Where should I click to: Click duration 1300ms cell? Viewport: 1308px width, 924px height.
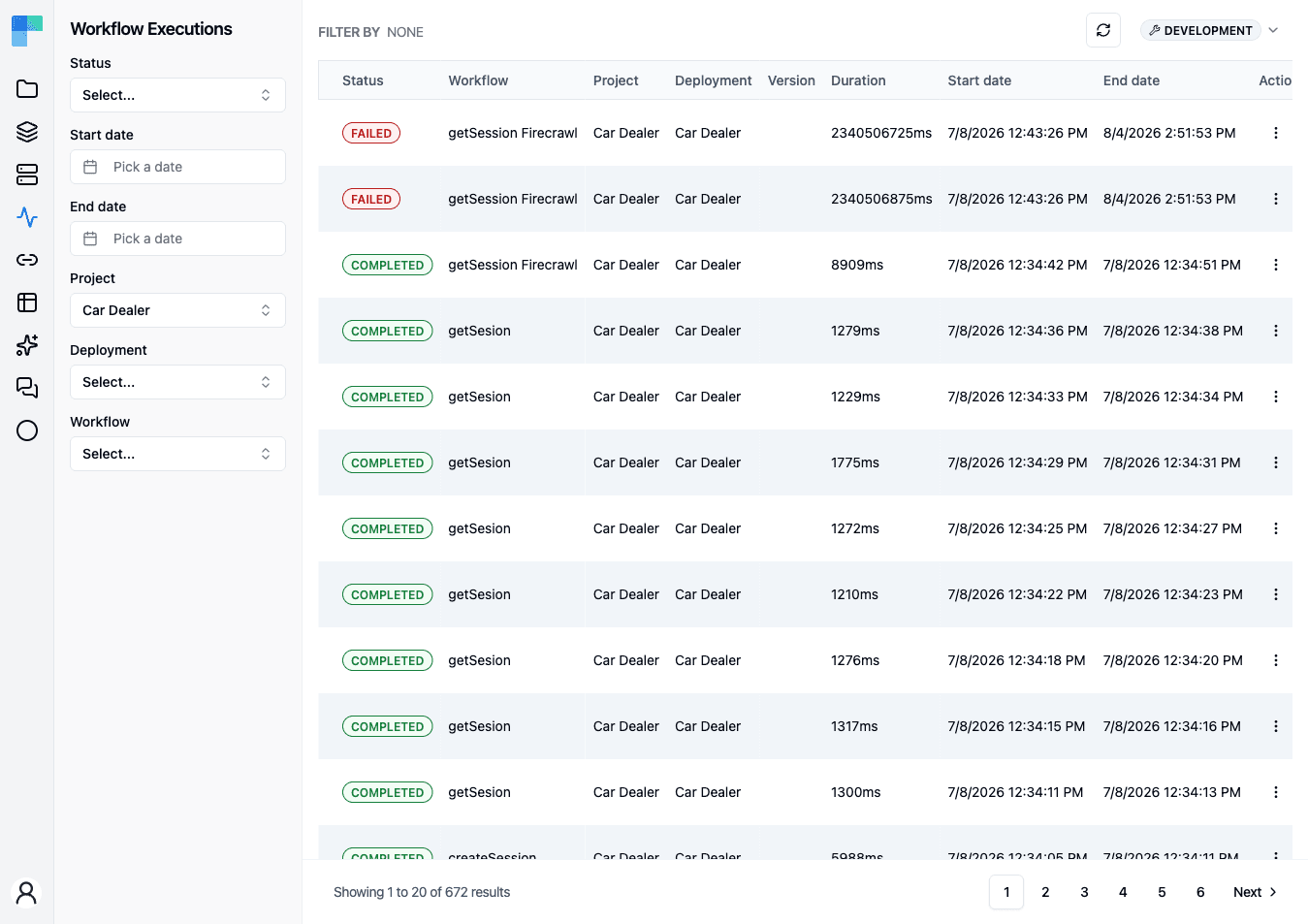(856, 792)
